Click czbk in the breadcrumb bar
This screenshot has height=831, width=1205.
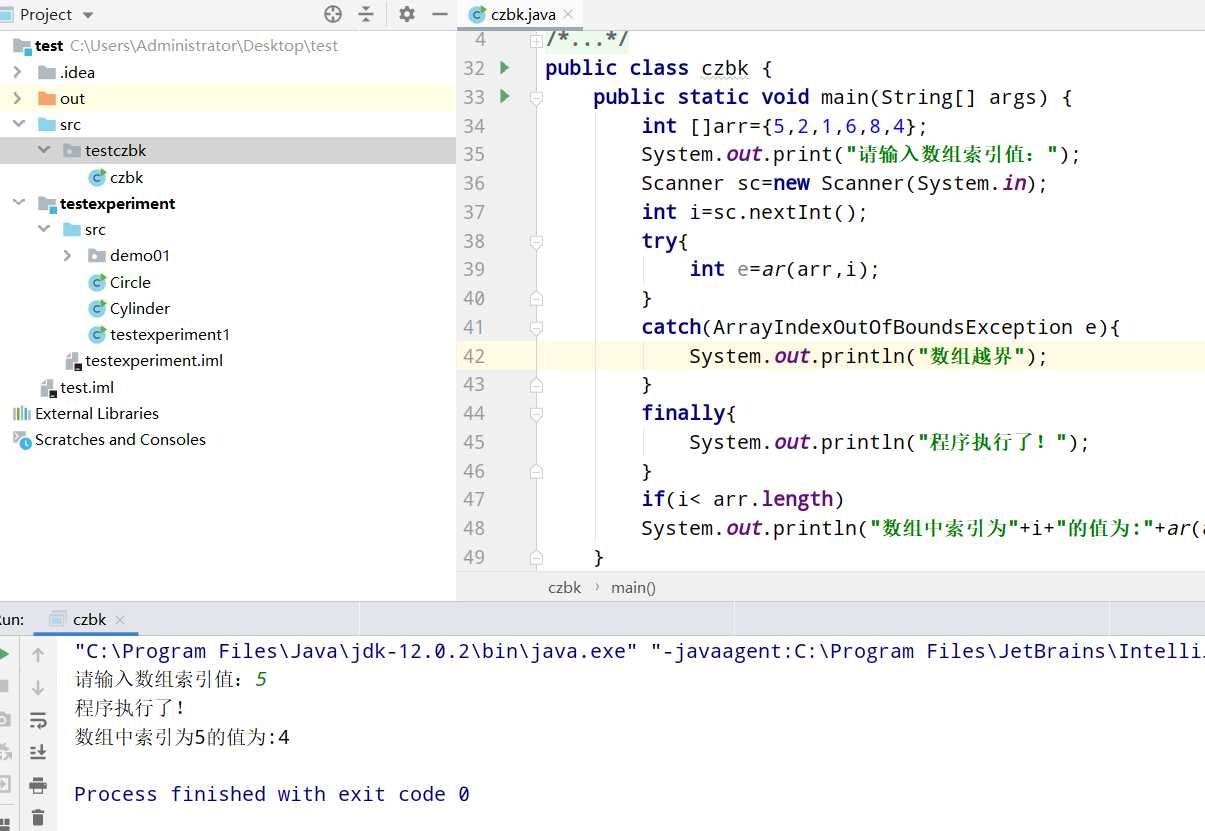pos(564,587)
